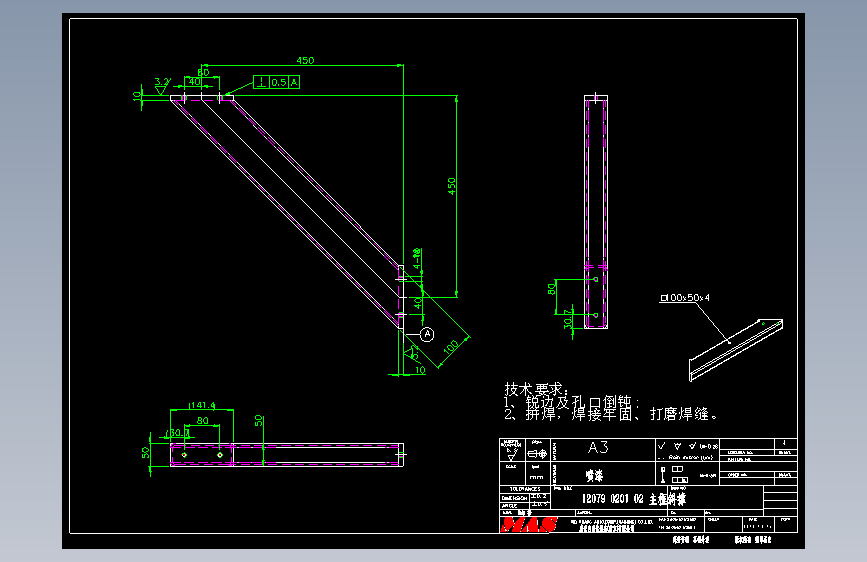Click the surface roughness symbol in title block corner
Screen dimensions: 867x562
tap(511, 455)
